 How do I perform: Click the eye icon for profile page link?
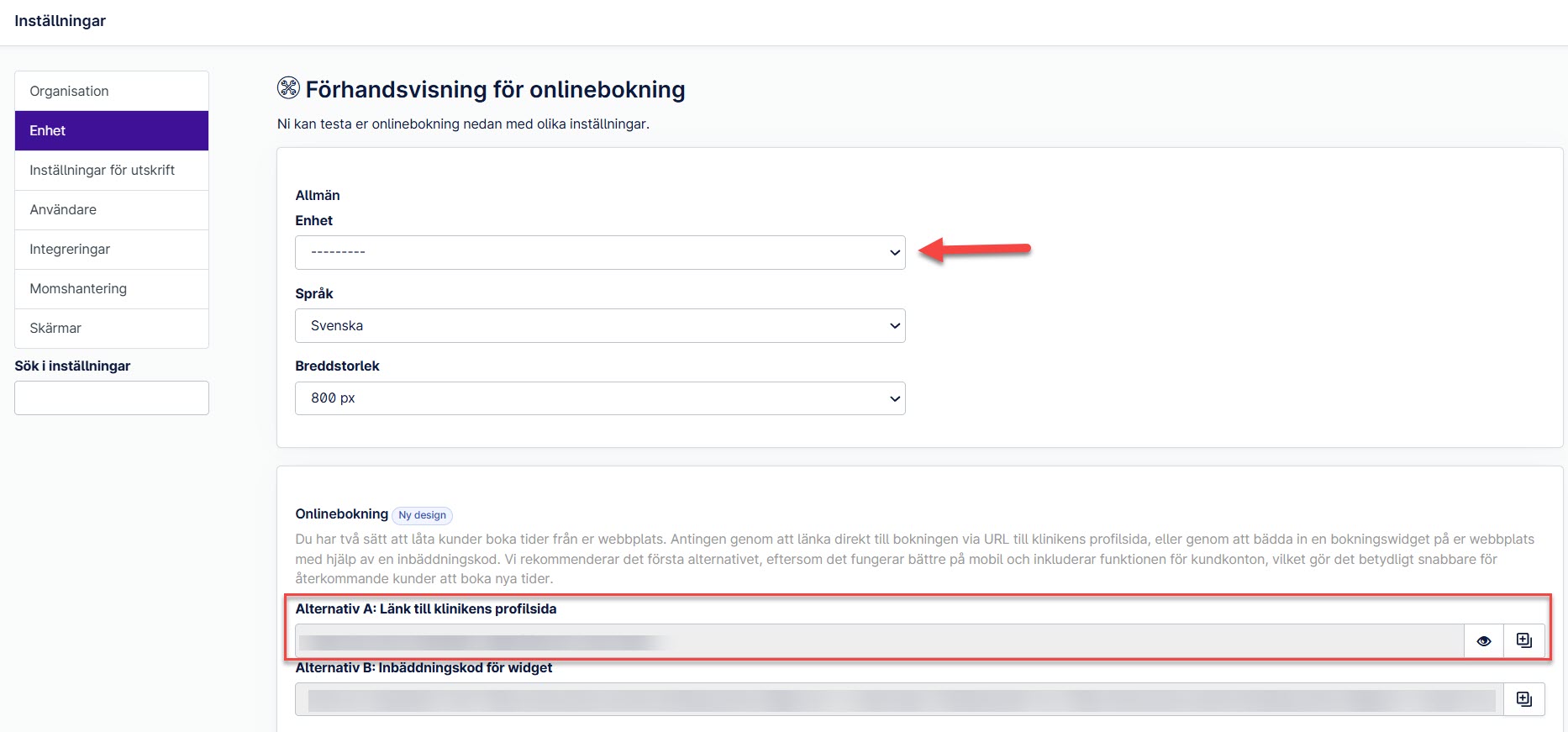coord(1484,641)
